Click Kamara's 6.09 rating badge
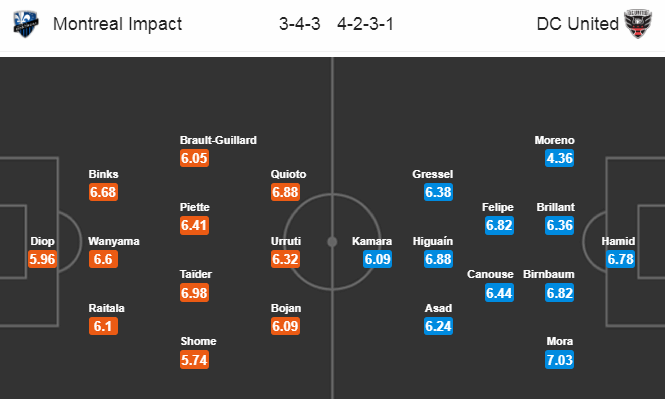Image resolution: width=665 pixels, height=399 pixels. (377, 259)
